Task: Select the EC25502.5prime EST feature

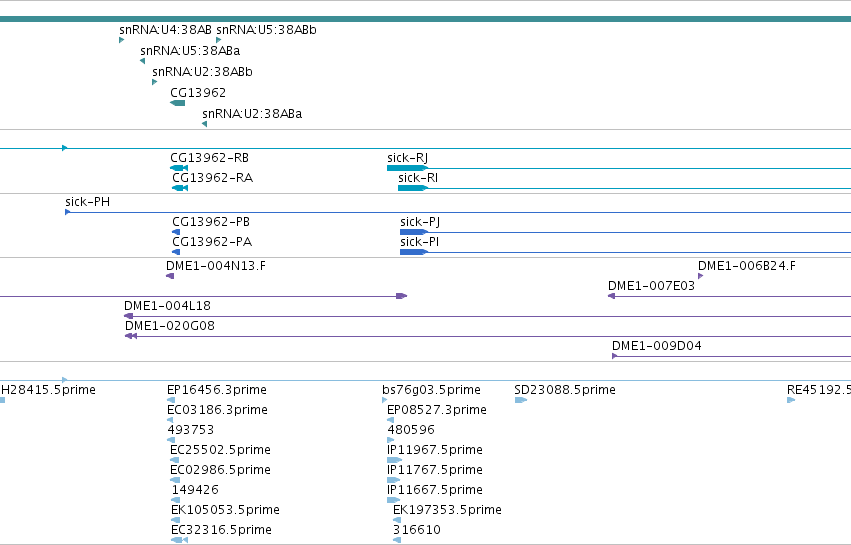Action: (x=174, y=460)
